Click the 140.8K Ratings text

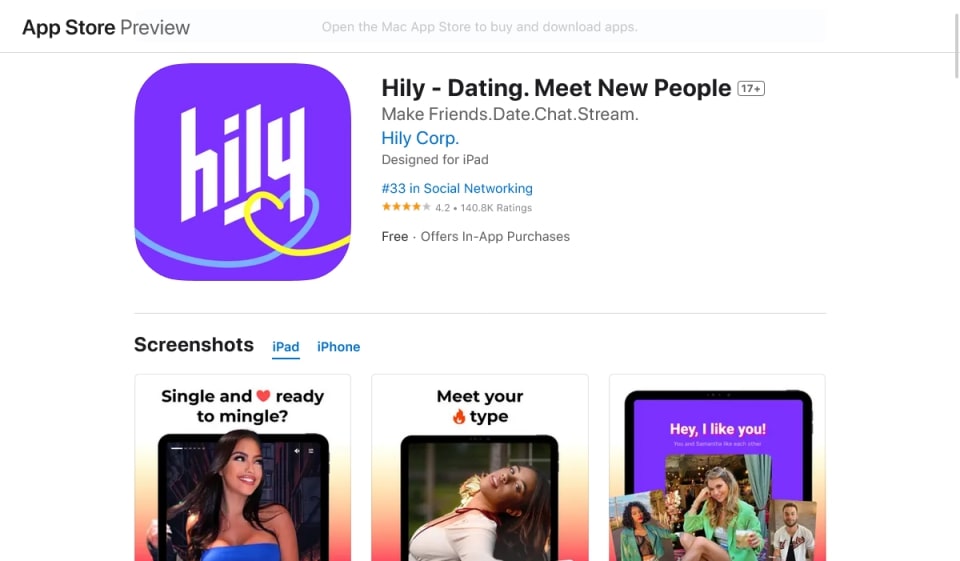pyautogui.click(x=496, y=208)
